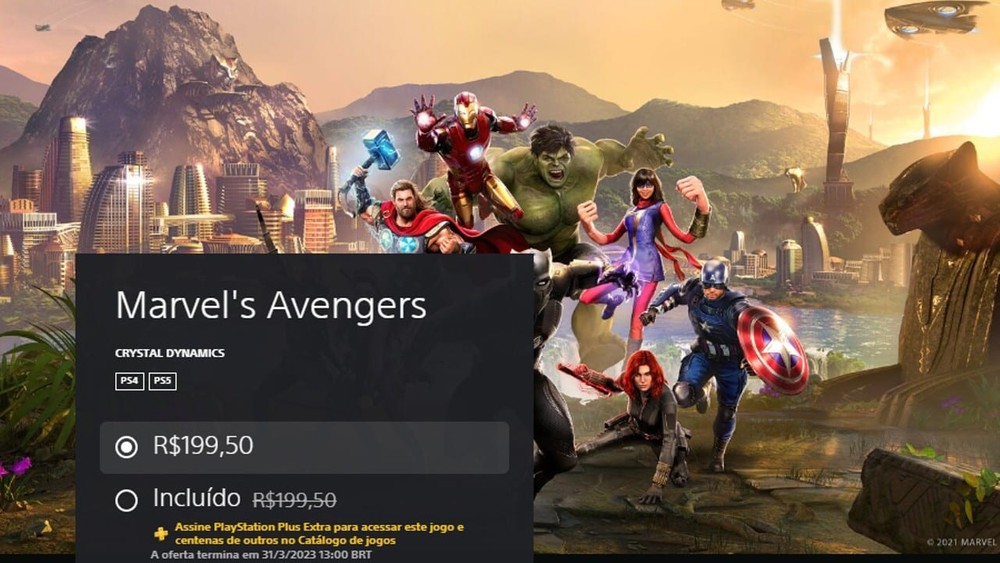Click the yellow PlayStation Plus cross icon

(161, 533)
